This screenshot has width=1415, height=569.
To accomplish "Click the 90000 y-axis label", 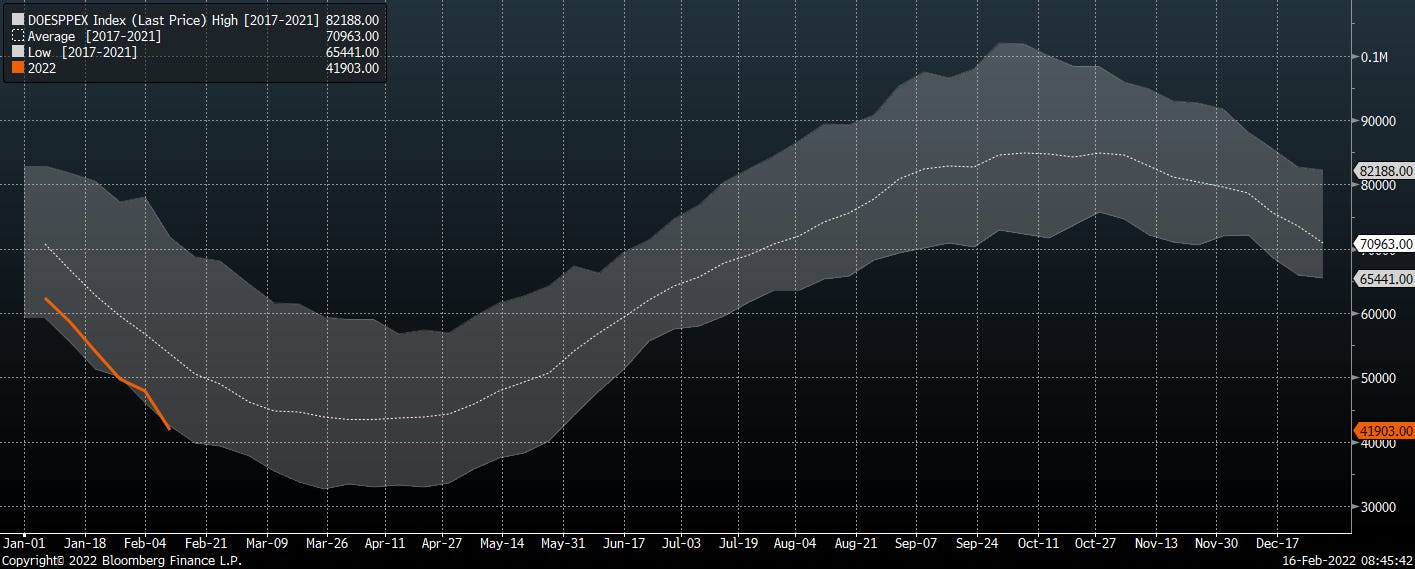I will click(1377, 121).
